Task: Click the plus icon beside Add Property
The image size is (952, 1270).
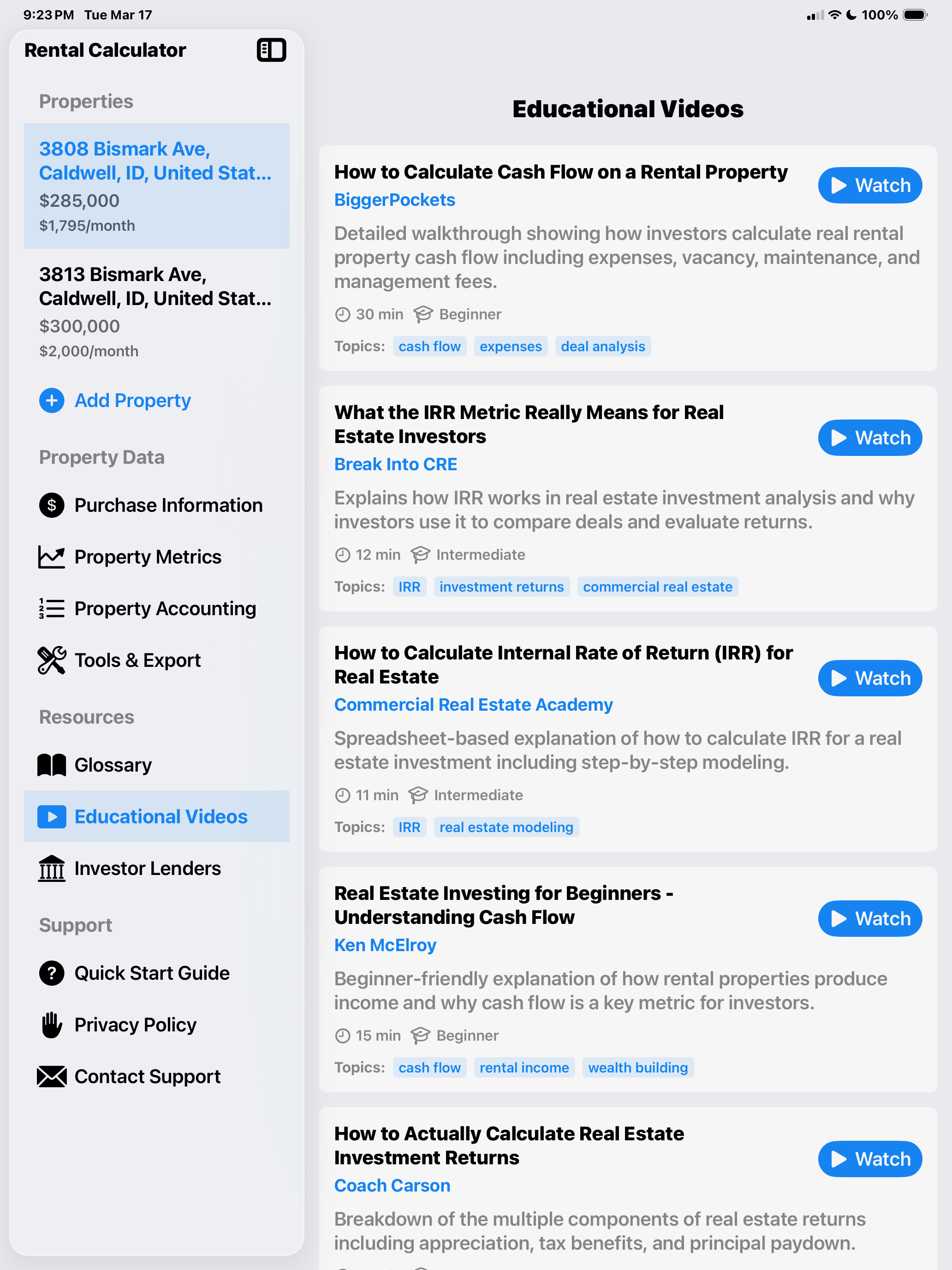Action: (x=52, y=400)
